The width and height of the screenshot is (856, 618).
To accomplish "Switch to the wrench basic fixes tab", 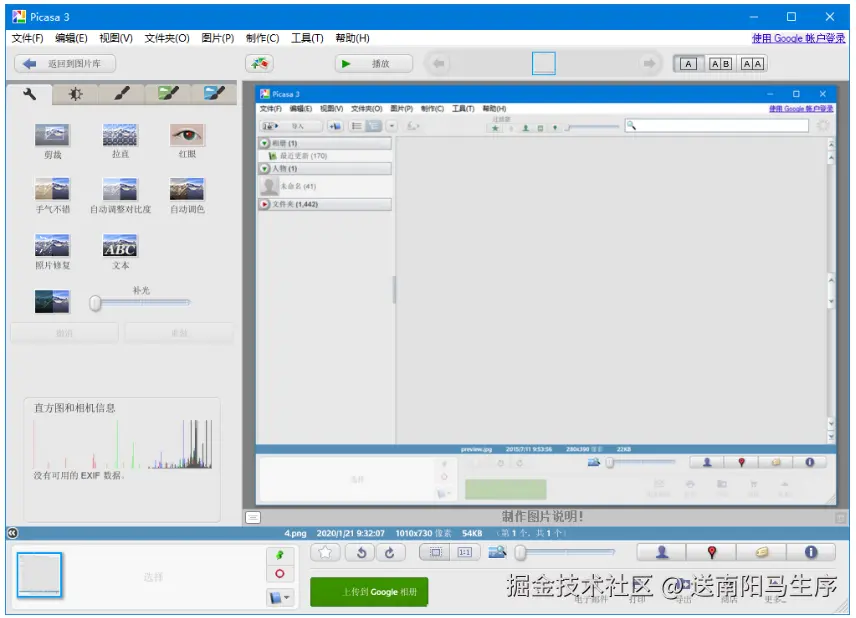I will pos(29,94).
